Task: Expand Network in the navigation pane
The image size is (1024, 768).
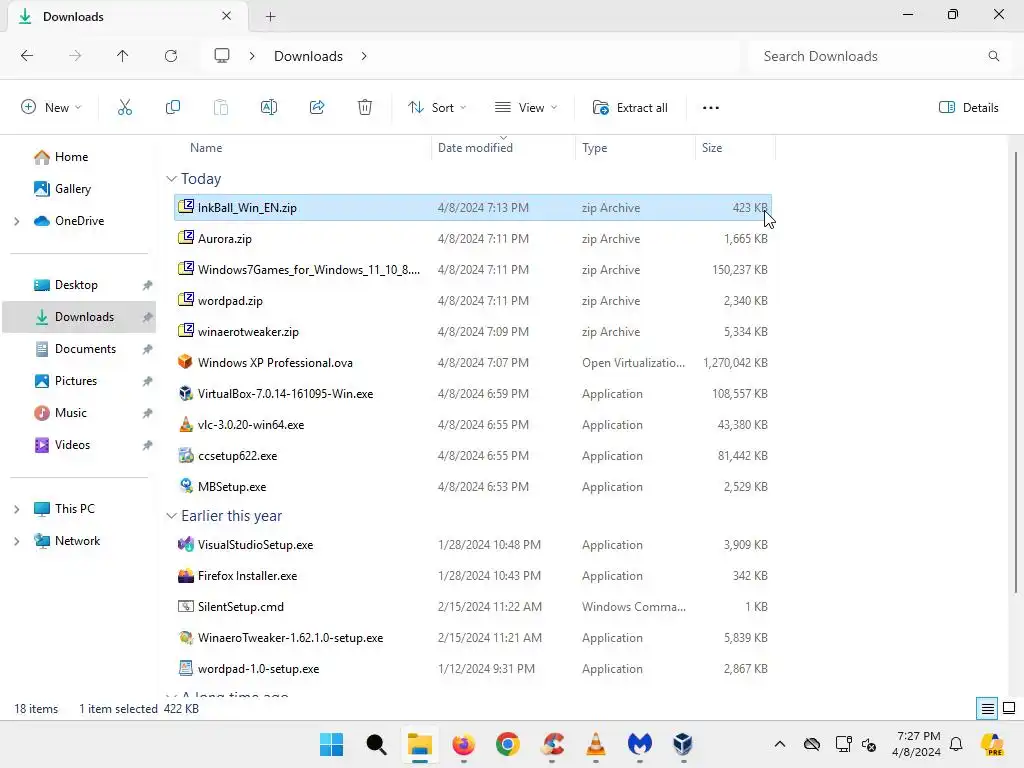Action: tap(16, 541)
